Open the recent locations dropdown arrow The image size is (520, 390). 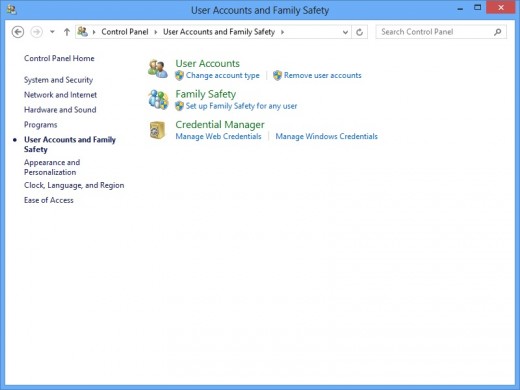[x=52, y=32]
